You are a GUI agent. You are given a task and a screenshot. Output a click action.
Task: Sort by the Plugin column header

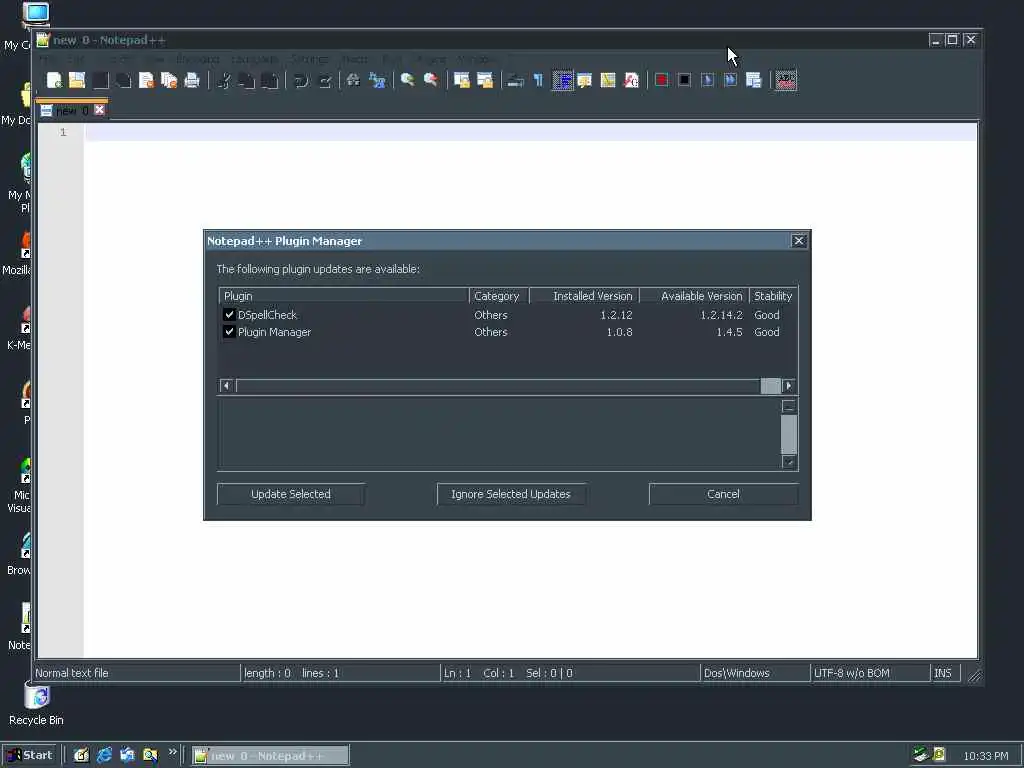[x=344, y=296]
